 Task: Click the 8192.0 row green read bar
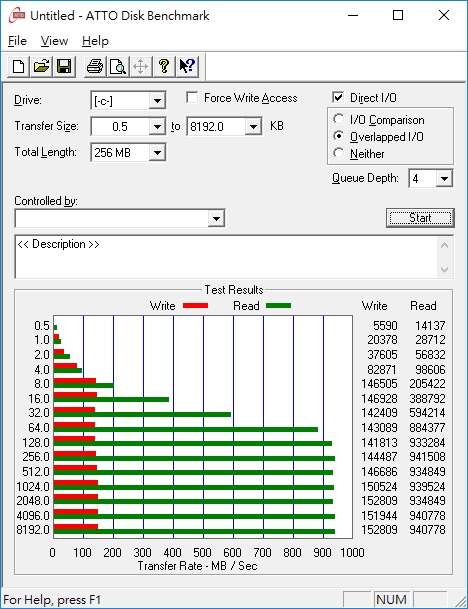(194, 531)
